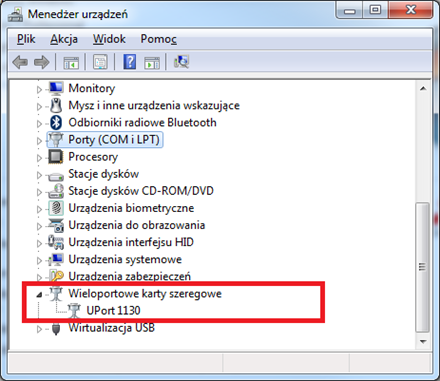
Task: Expand the Porty (COM i LPT) node
Action: pos(39,141)
